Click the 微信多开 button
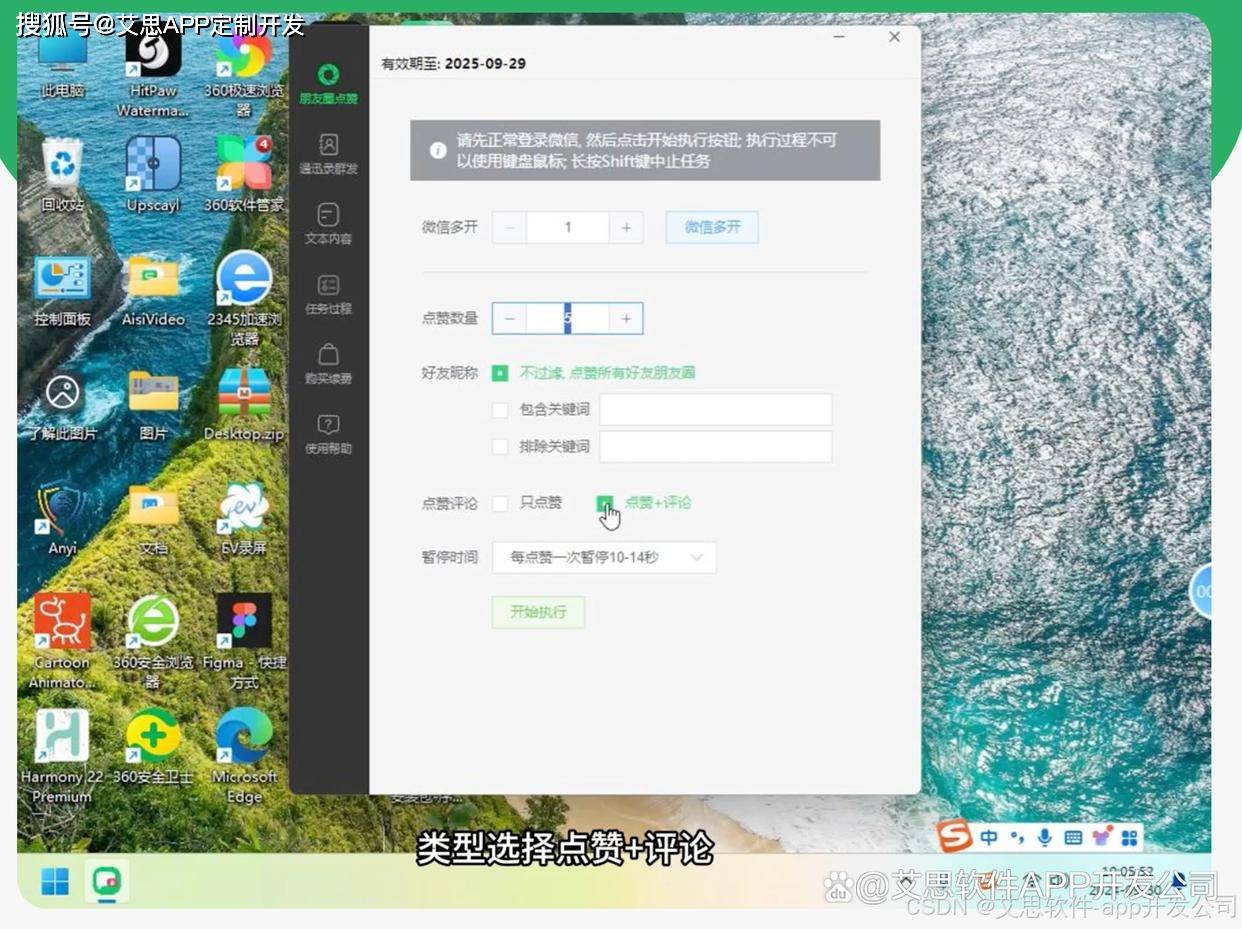1242x929 pixels. (x=712, y=228)
